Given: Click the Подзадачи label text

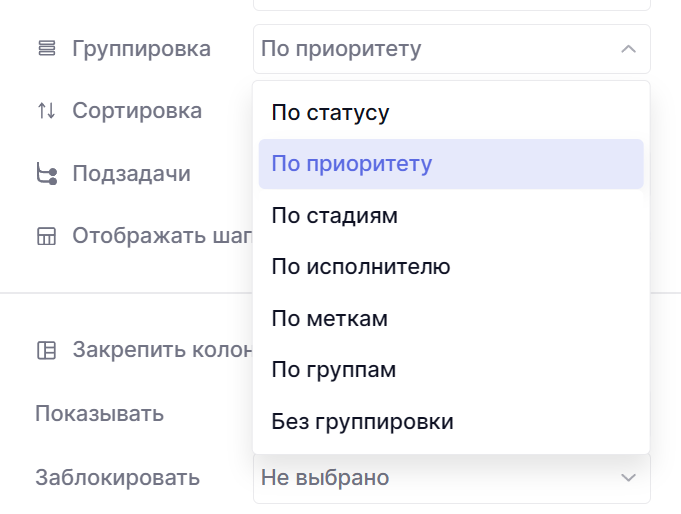Looking at the screenshot, I should tap(131, 174).
